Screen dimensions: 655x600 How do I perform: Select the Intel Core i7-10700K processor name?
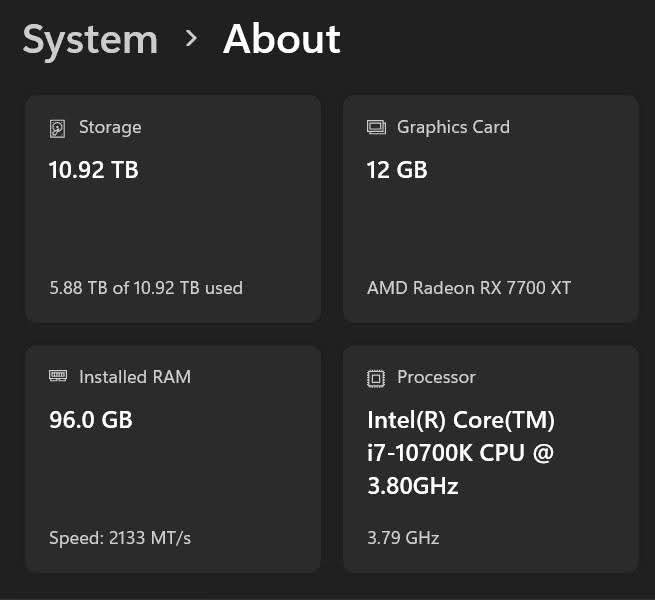click(461, 453)
